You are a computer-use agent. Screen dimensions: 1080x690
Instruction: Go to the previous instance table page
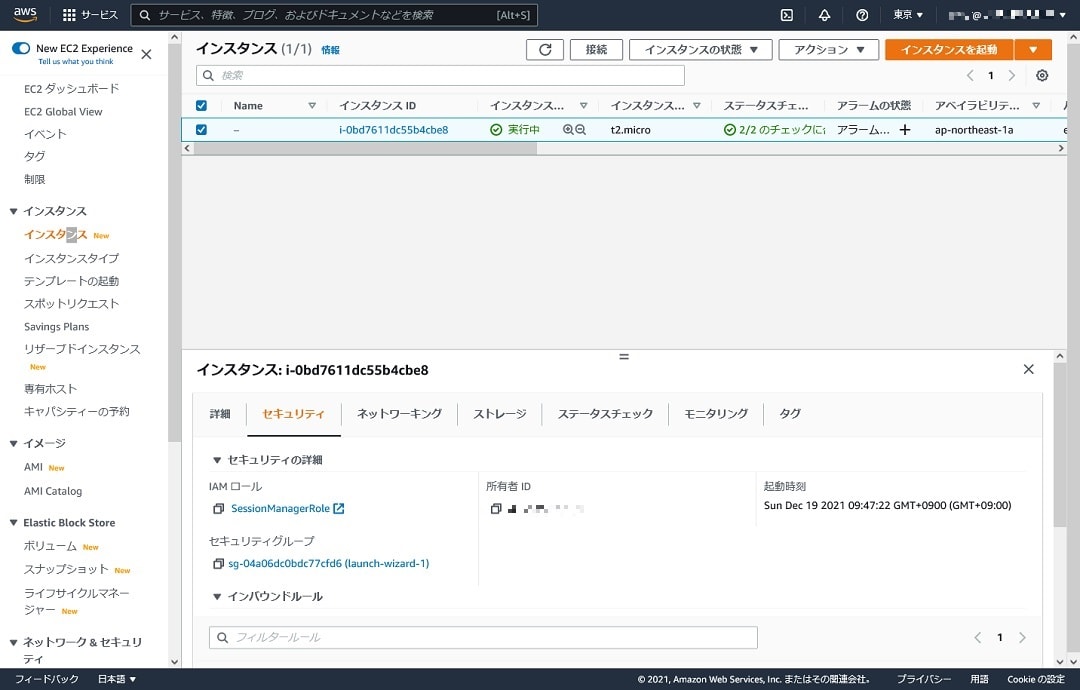(970, 76)
